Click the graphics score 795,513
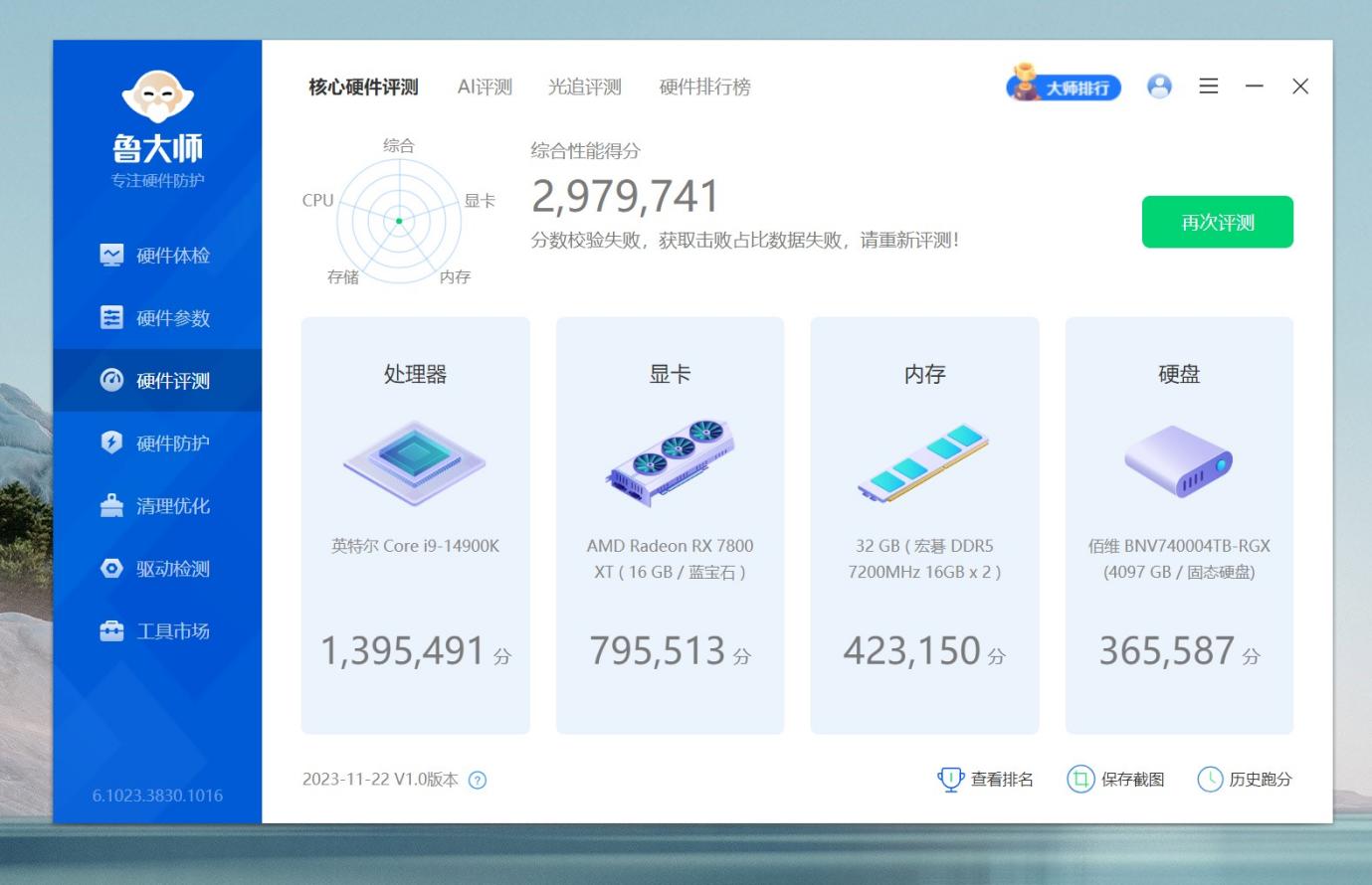Image resolution: width=1372 pixels, height=885 pixels. [658, 651]
